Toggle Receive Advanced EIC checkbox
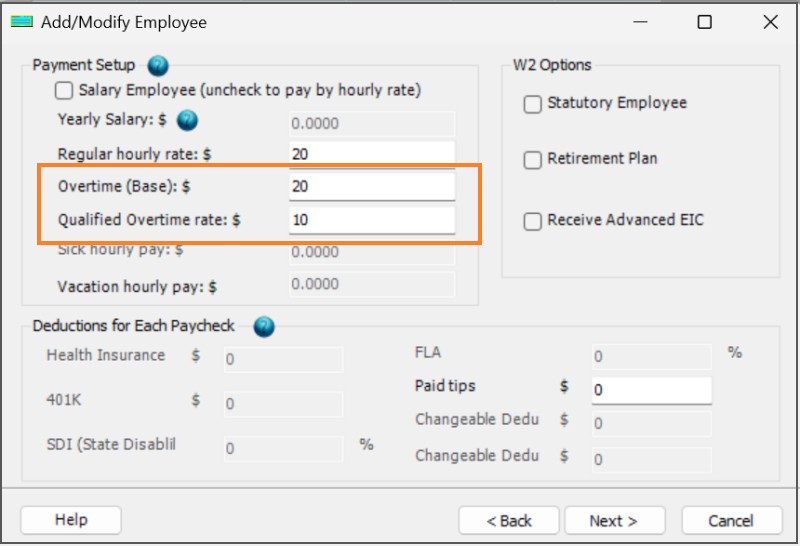The width and height of the screenshot is (800, 546). coord(532,221)
